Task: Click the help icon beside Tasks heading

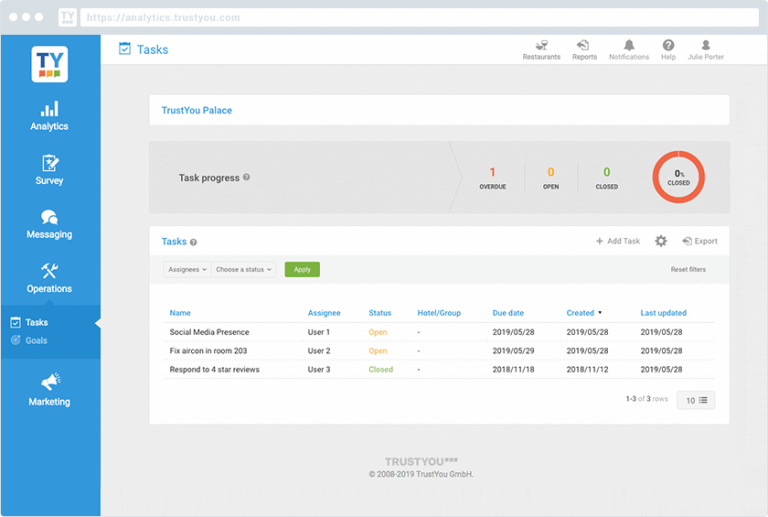Action: click(193, 242)
